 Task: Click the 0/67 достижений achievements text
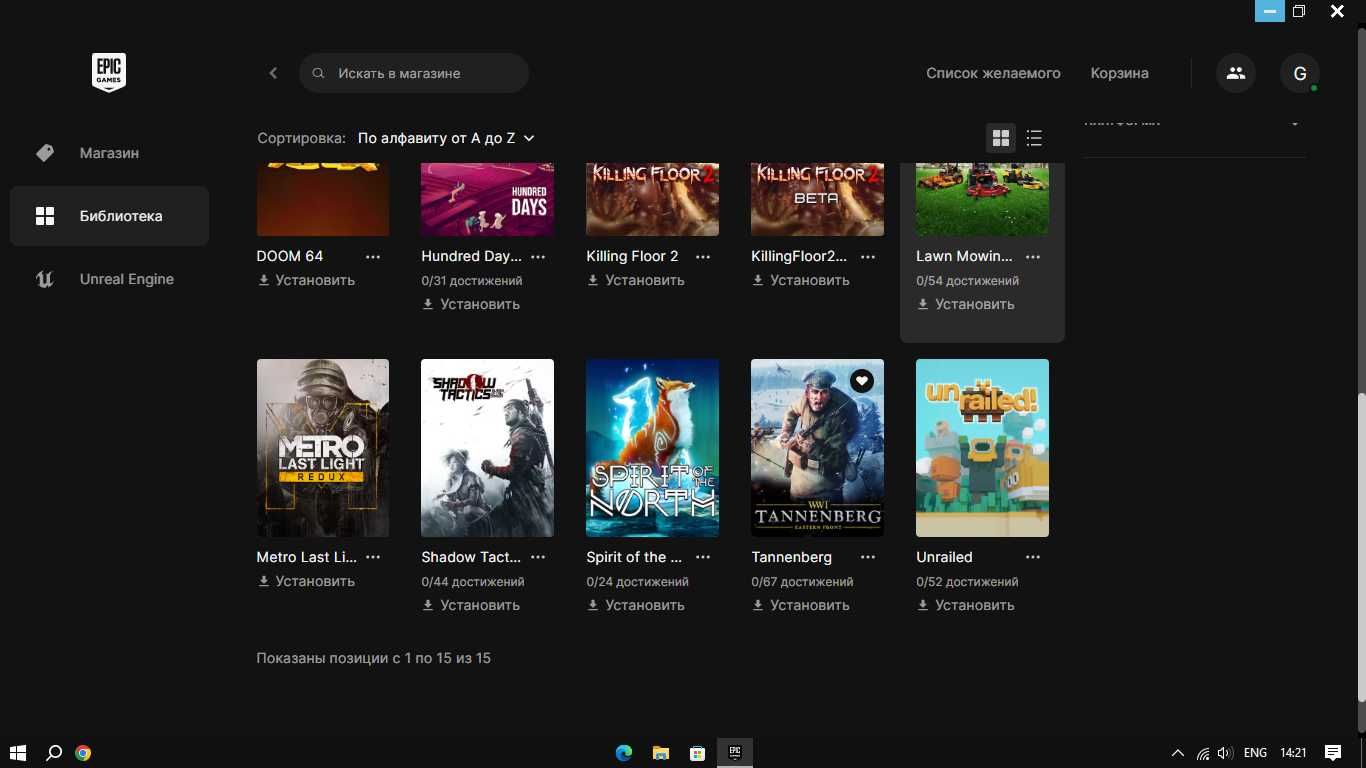point(802,581)
